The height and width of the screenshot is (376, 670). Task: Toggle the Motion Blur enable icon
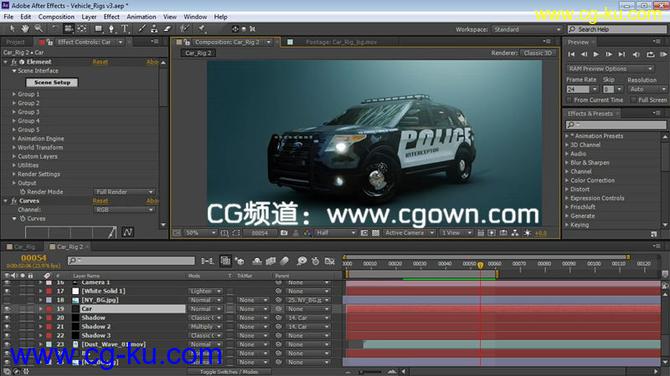point(284,261)
